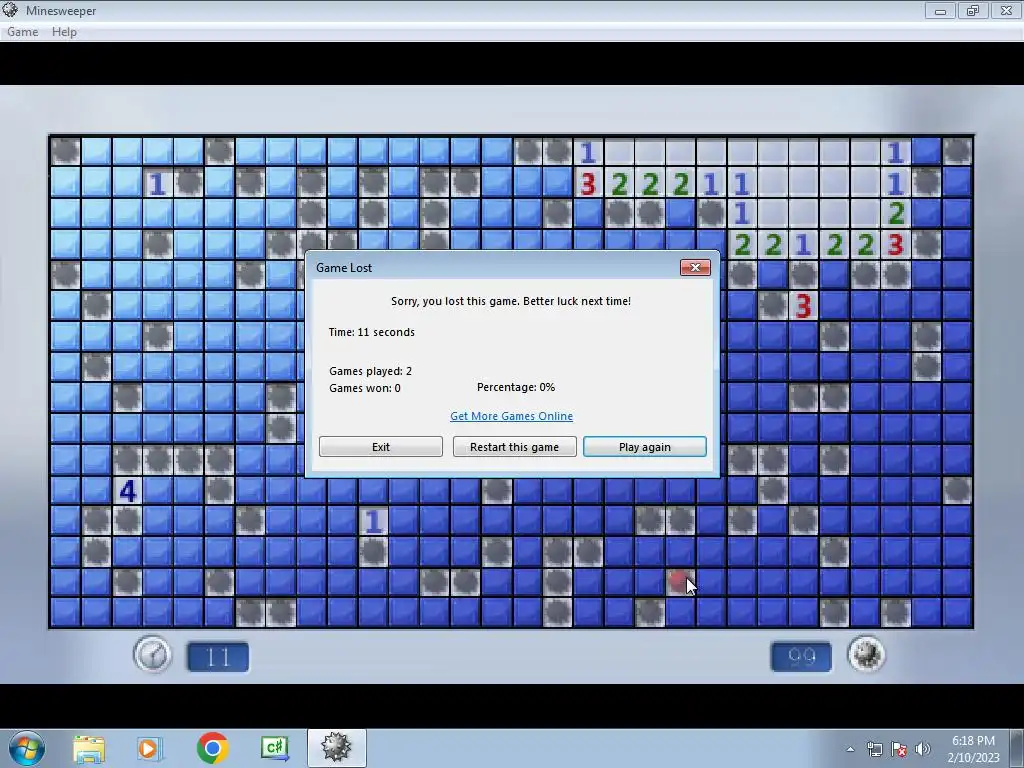This screenshot has width=1024, height=768.
Task: Start a new game with Play again
Action: 645,447
